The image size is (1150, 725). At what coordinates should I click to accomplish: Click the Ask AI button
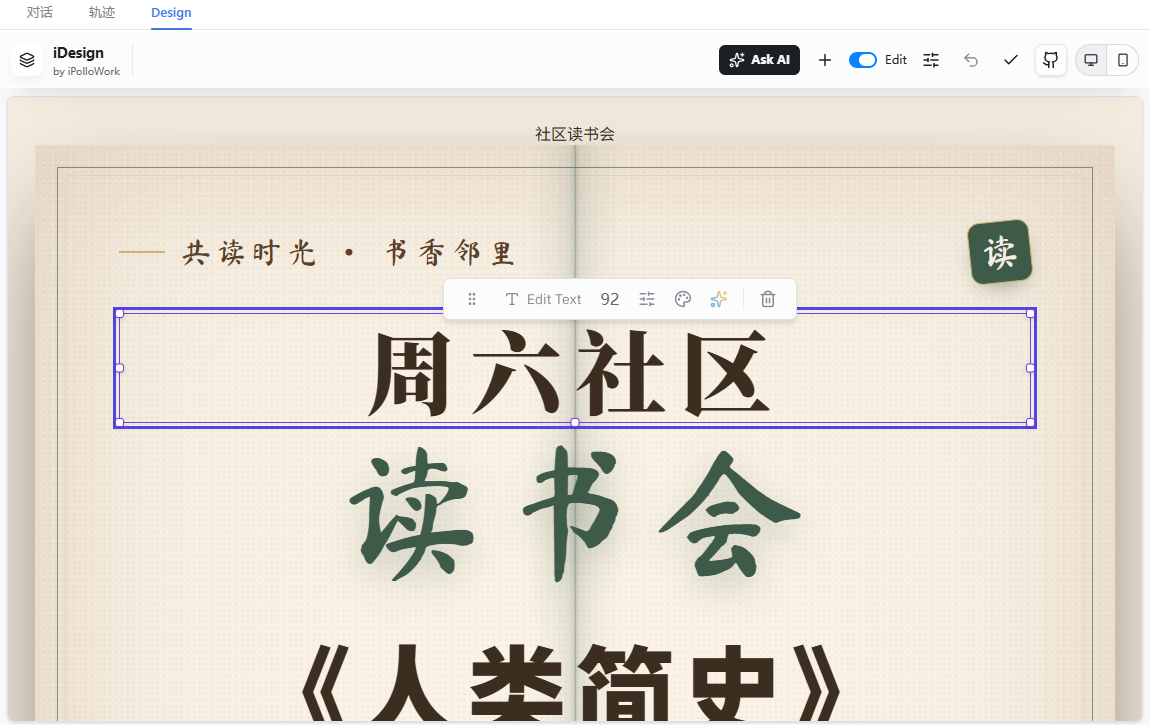click(x=759, y=60)
